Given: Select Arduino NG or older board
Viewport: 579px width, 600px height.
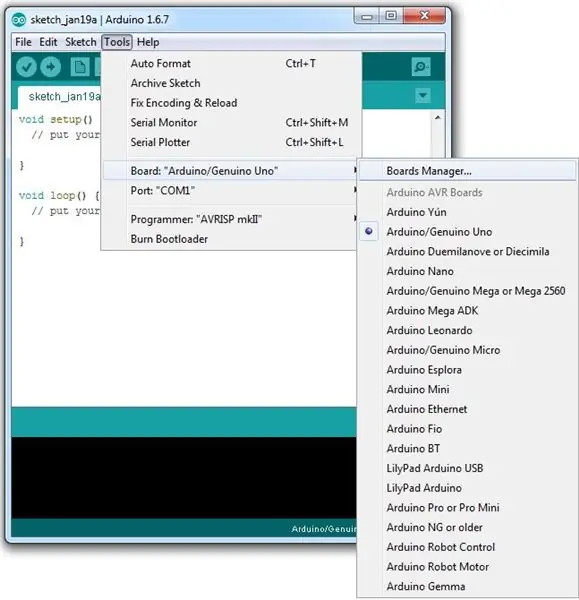Looking at the screenshot, I should 467,527.
